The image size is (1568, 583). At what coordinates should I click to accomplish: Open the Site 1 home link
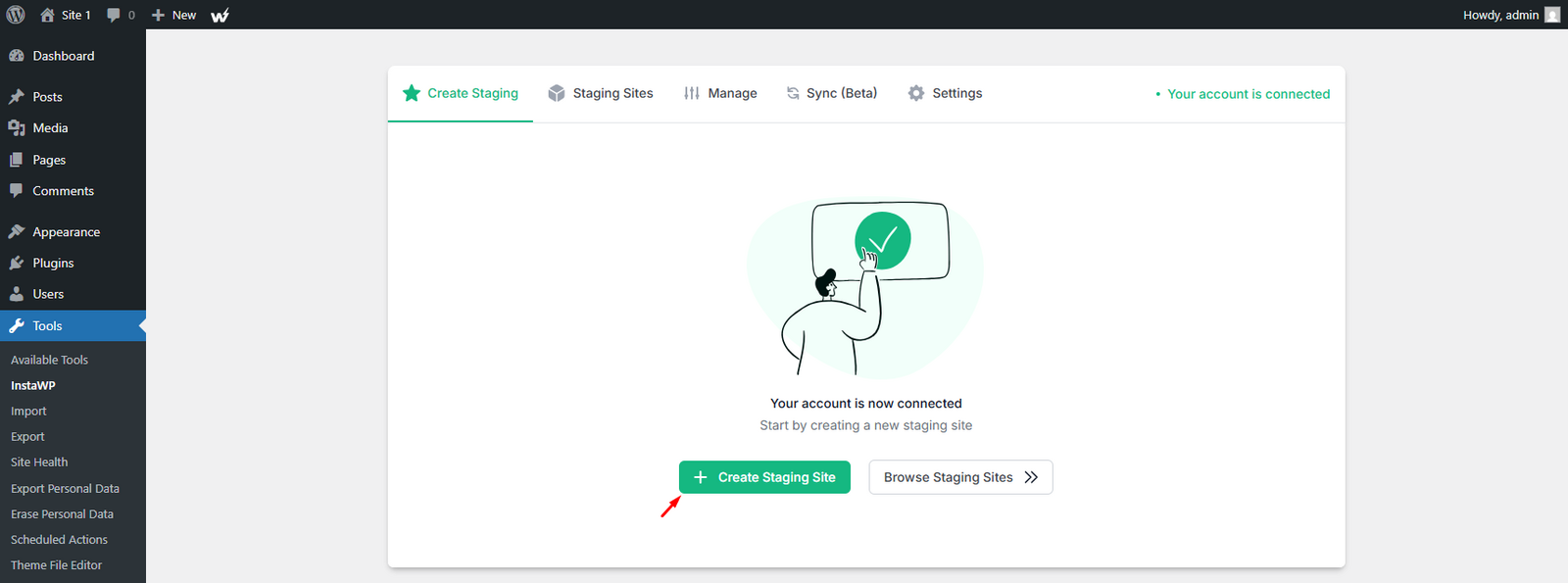(66, 15)
